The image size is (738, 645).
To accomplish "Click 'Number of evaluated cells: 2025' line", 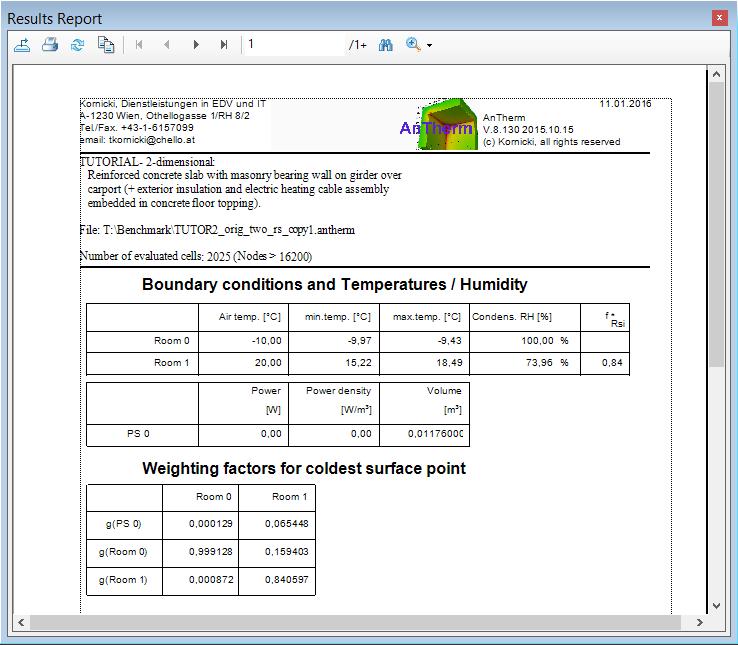I will [196, 256].
